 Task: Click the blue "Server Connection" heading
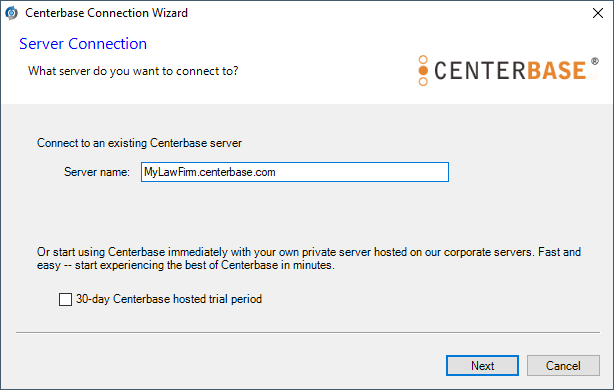pyautogui.click(x=83, y=44)
